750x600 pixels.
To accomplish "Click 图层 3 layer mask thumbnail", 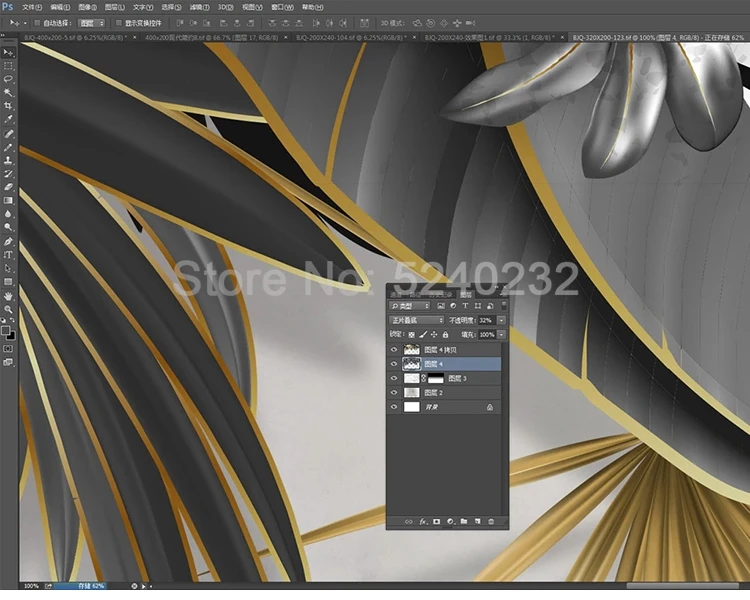I will click(435, 378).
